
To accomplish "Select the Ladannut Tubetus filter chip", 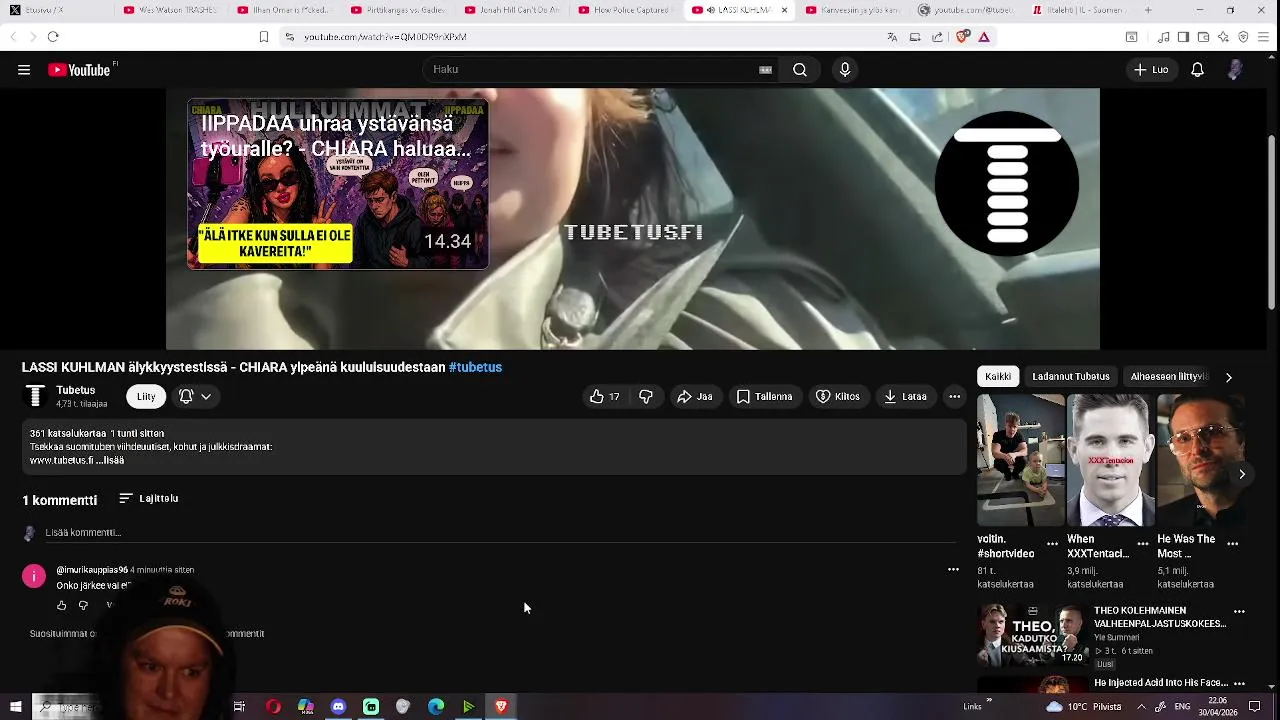I will [1071, 377].
